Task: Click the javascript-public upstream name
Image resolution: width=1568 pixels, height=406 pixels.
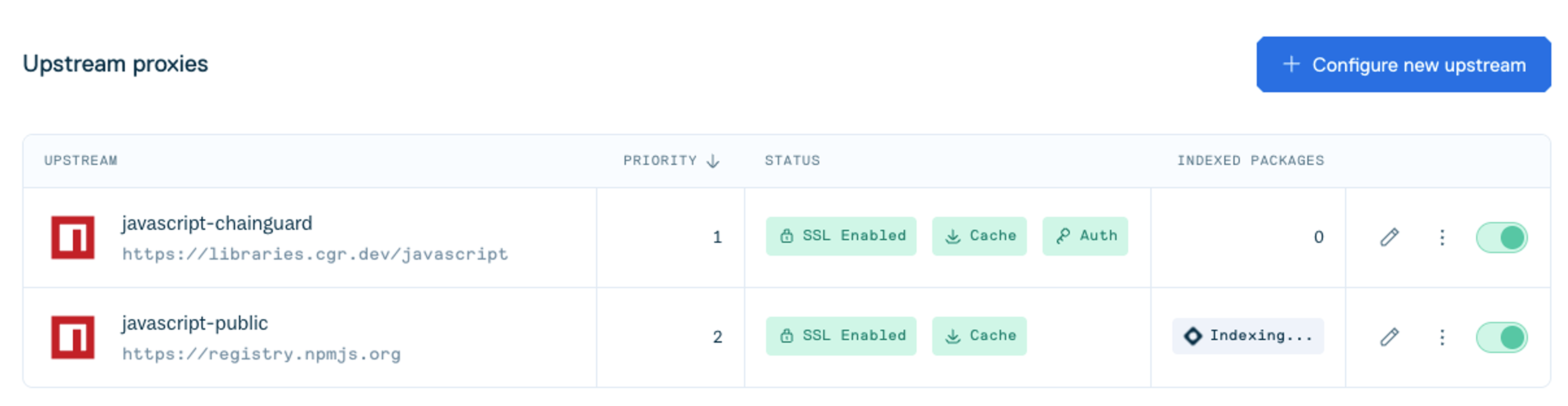Action: click(195, 323)
